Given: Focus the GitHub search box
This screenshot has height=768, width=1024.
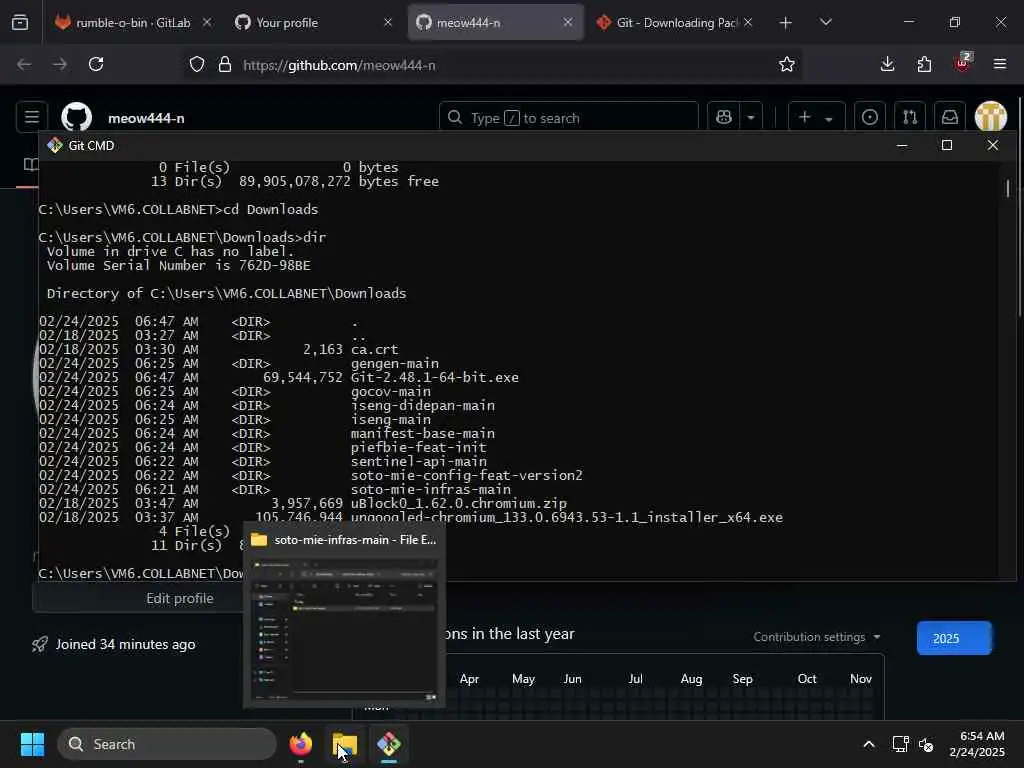Looking at the screenshot, I should 569,118.
